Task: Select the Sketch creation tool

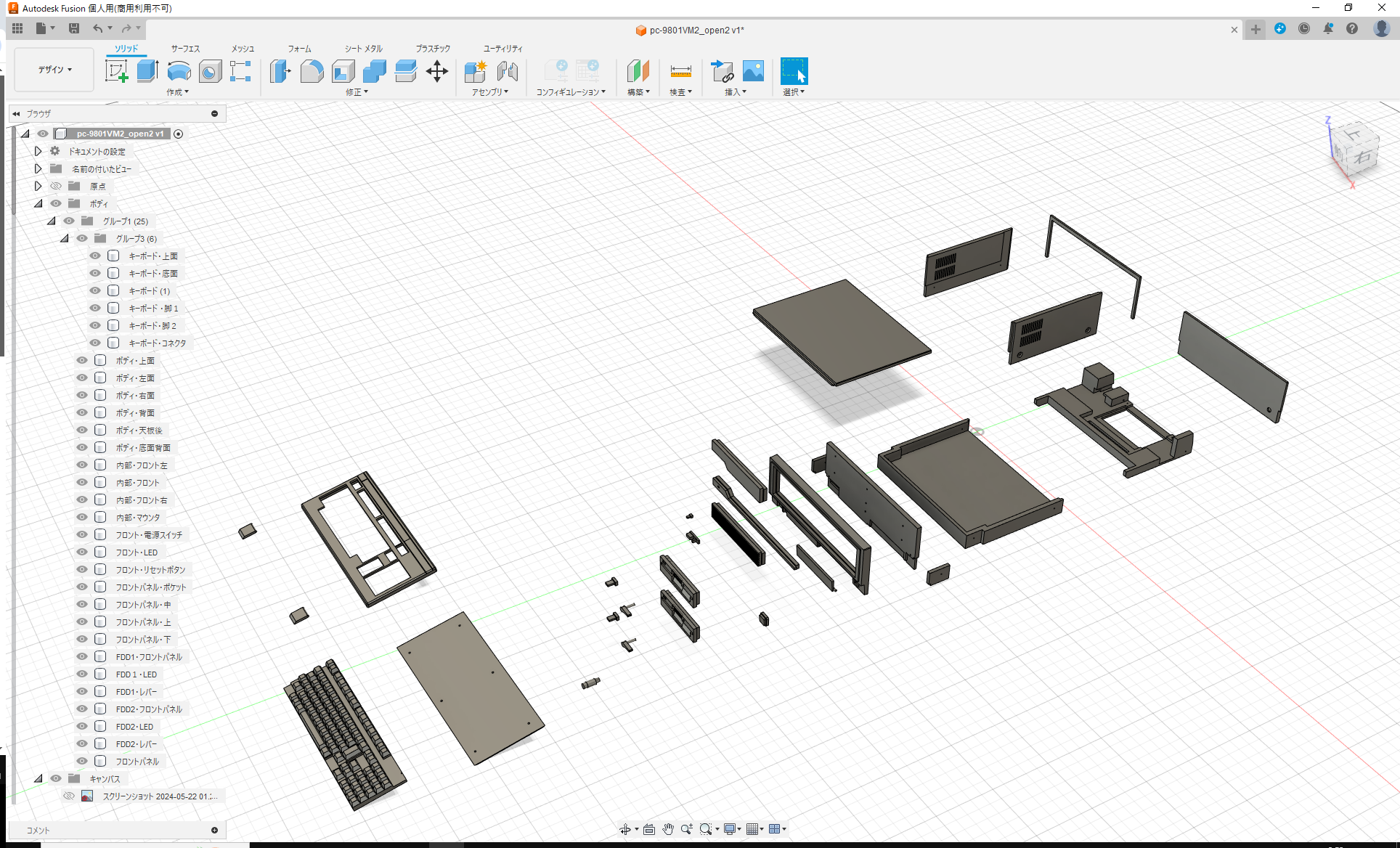Action: point(117,70)
